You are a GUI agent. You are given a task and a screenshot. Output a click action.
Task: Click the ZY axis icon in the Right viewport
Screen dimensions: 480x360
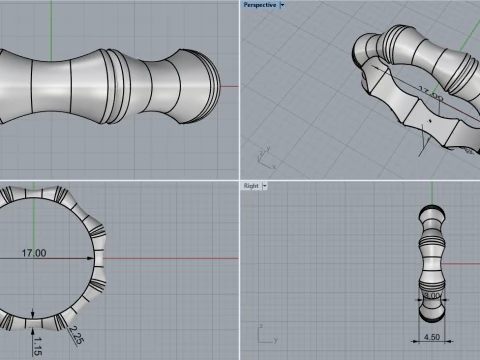coord(268,333)
